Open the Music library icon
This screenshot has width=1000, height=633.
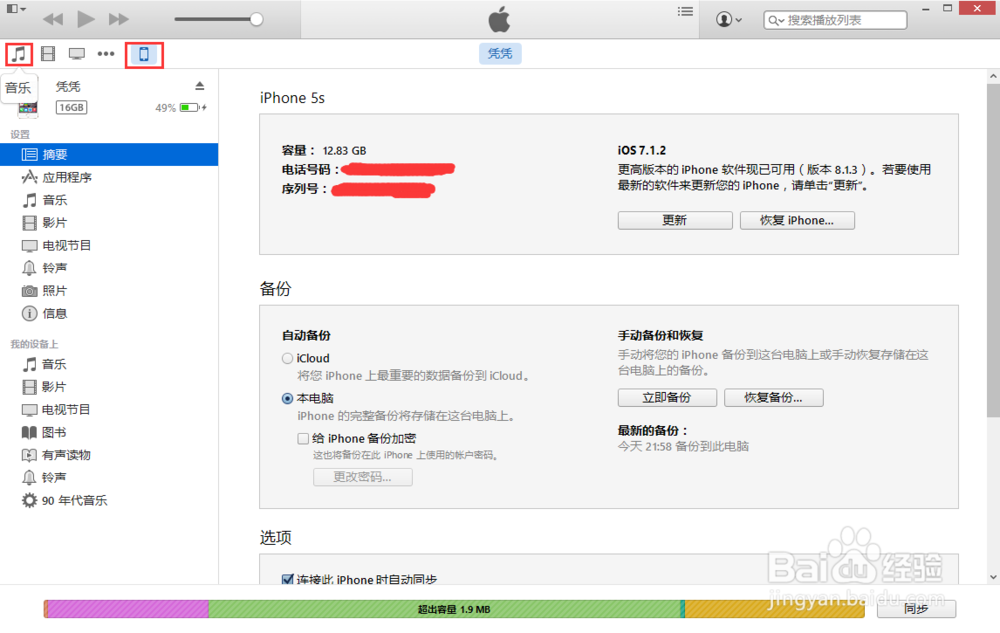pyautogui.click(x=19, y=54)
